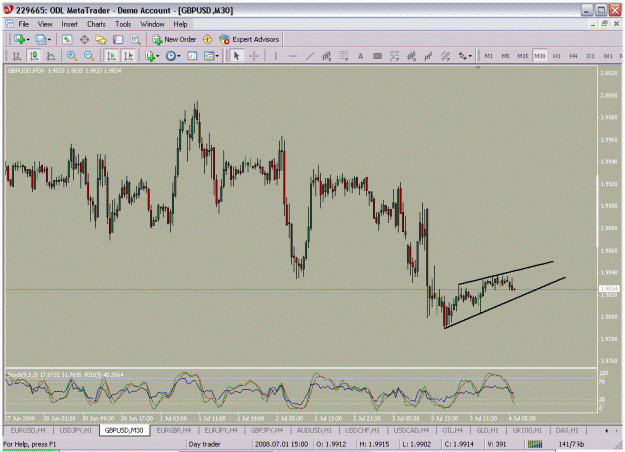
Task: Toggle chart auto scroll
Action: [x=111, y=56]
